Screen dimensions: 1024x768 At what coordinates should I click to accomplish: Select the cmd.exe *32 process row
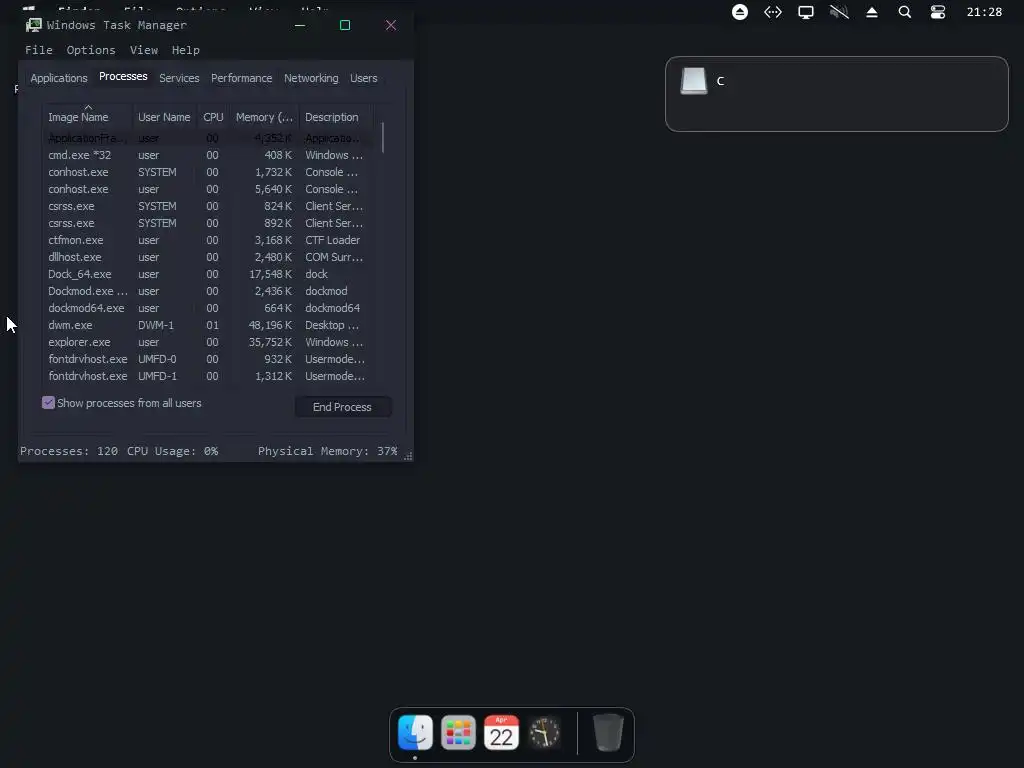point(208,155)
